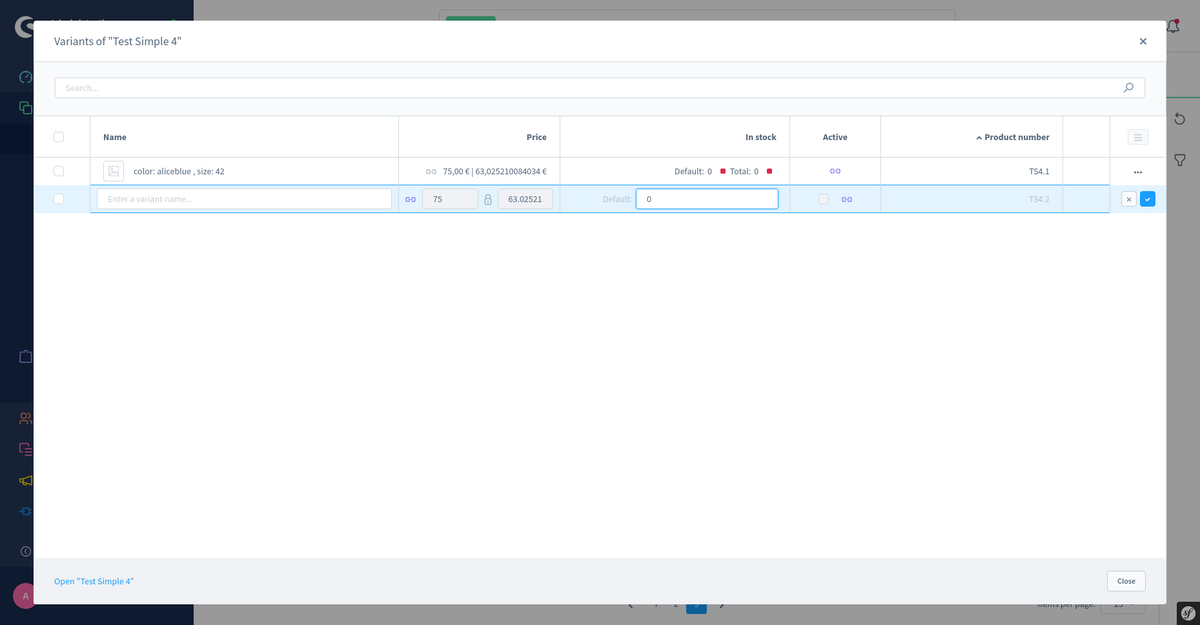This screenshot has width=1200, height=625.
Task: Cancel inline editing with the X button
Action: (1128, 199)
